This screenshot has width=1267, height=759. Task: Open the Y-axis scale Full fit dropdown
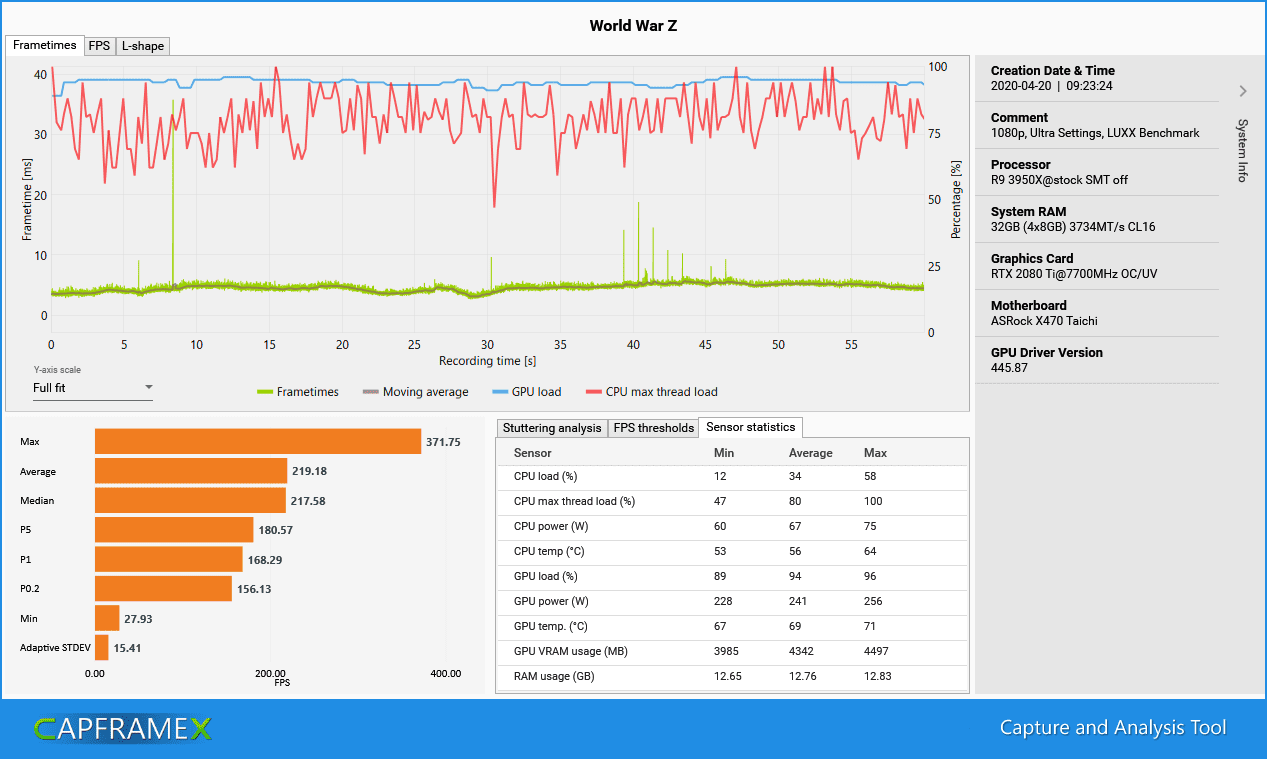click(93, 388)
